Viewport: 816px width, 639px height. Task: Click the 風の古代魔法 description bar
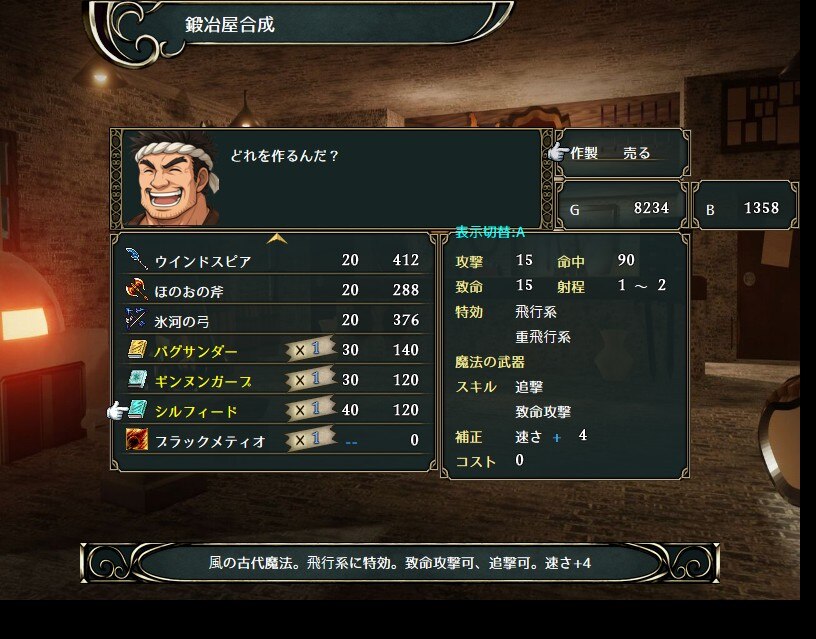pos(400,563)
